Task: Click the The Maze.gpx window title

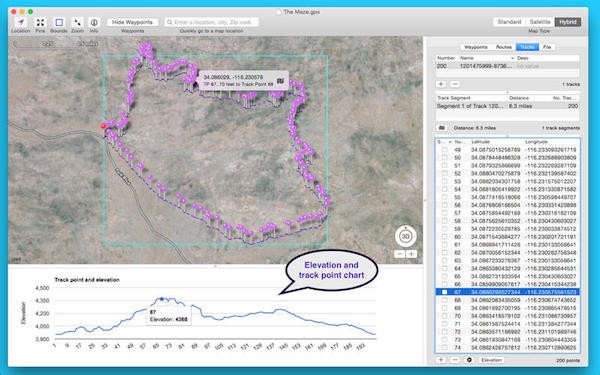Action: point(301,12)
